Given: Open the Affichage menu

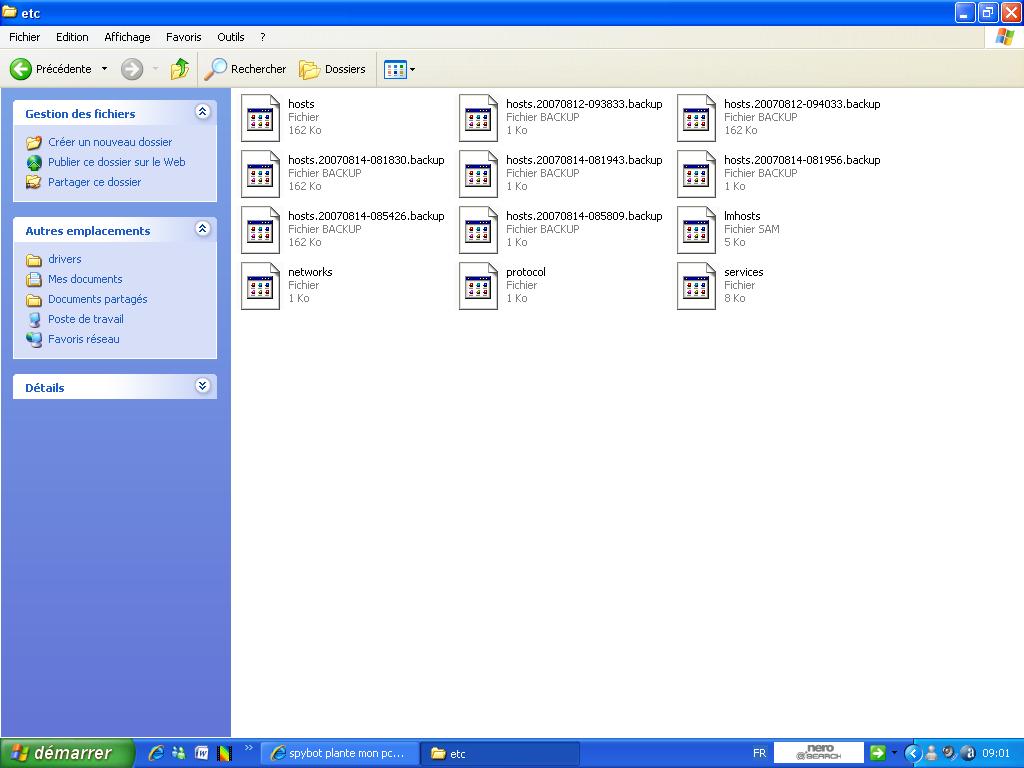Looking at the screenshot, I should pyautogui.click(x=127, y=37).
